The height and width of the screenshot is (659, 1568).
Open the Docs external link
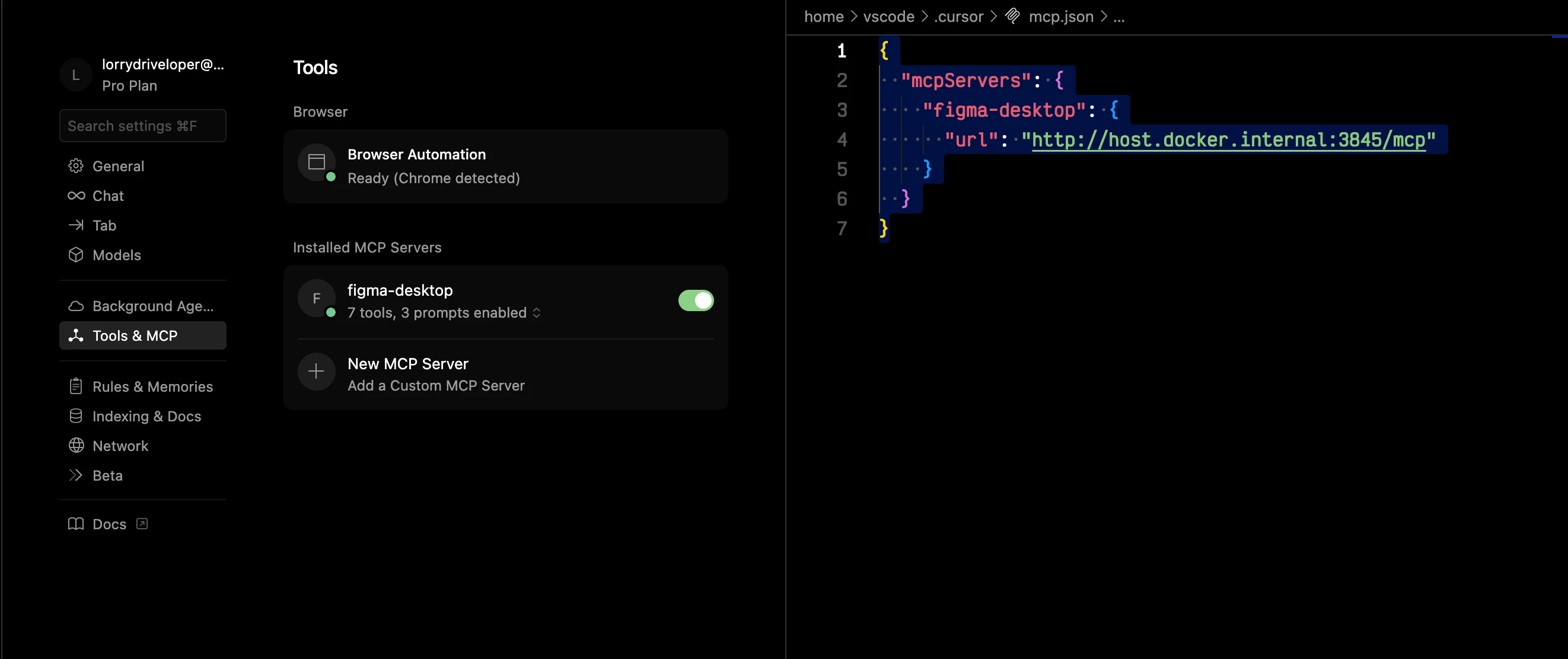(x=109, y=524)
